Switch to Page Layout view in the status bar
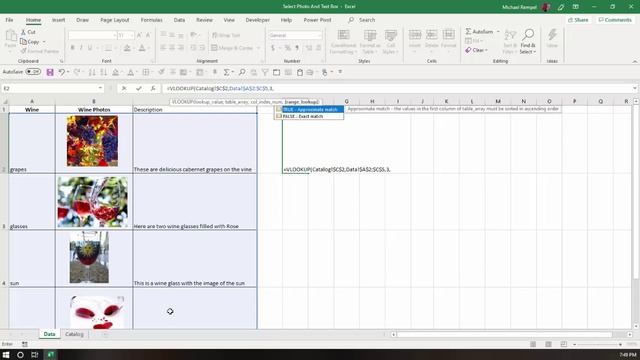 (548, 344)
